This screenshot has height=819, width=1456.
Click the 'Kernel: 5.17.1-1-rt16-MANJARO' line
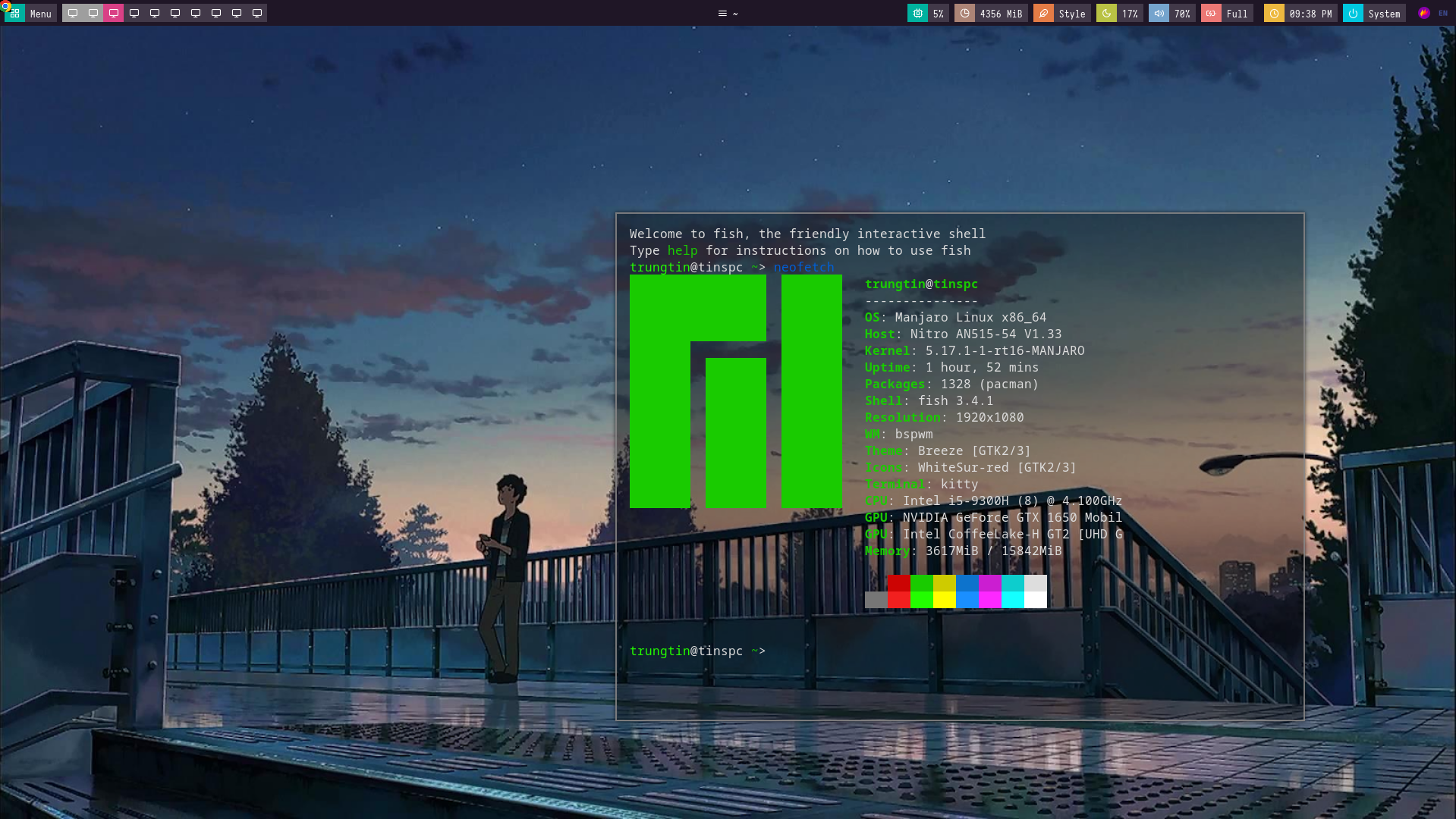(974, 350)
